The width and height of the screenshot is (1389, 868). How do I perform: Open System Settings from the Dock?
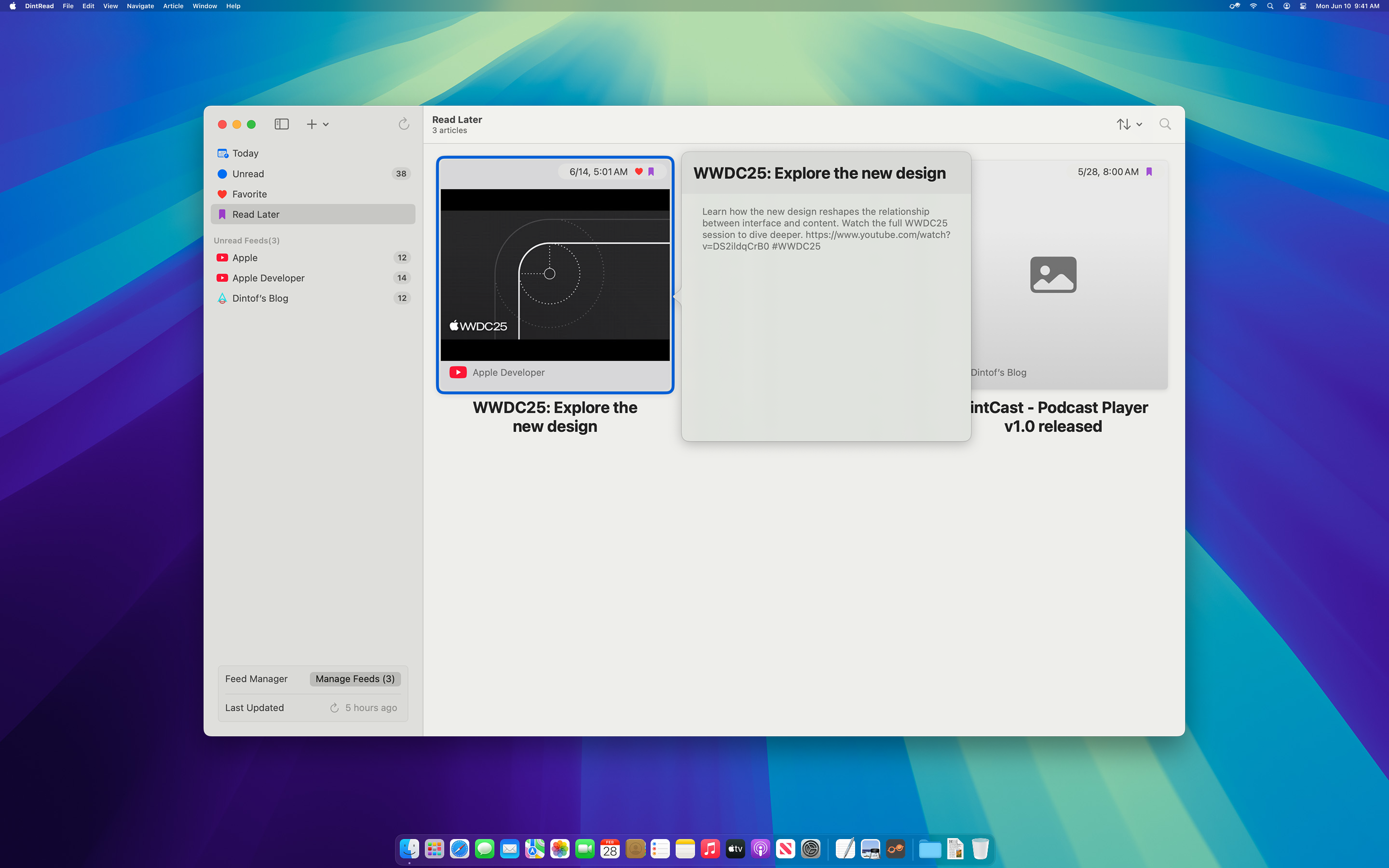point(810,849)
